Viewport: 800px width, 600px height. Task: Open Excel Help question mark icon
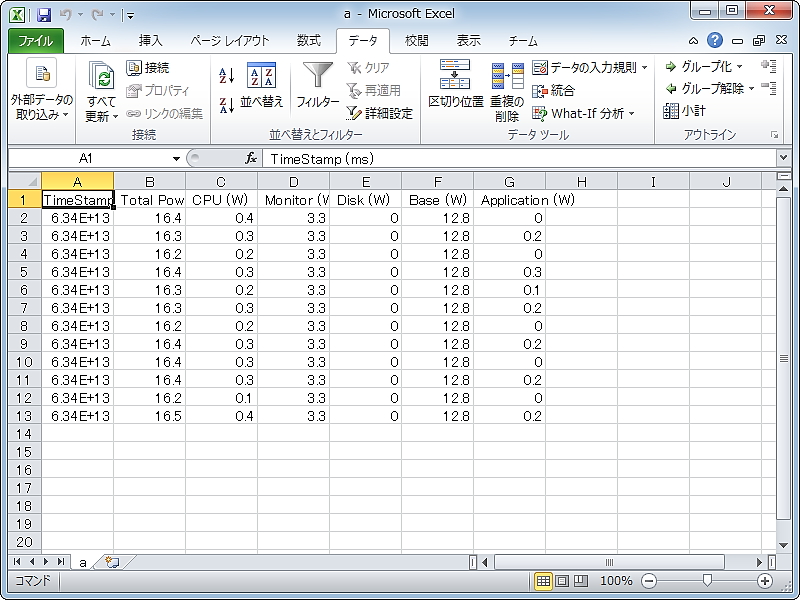click(x=715, y=40)
